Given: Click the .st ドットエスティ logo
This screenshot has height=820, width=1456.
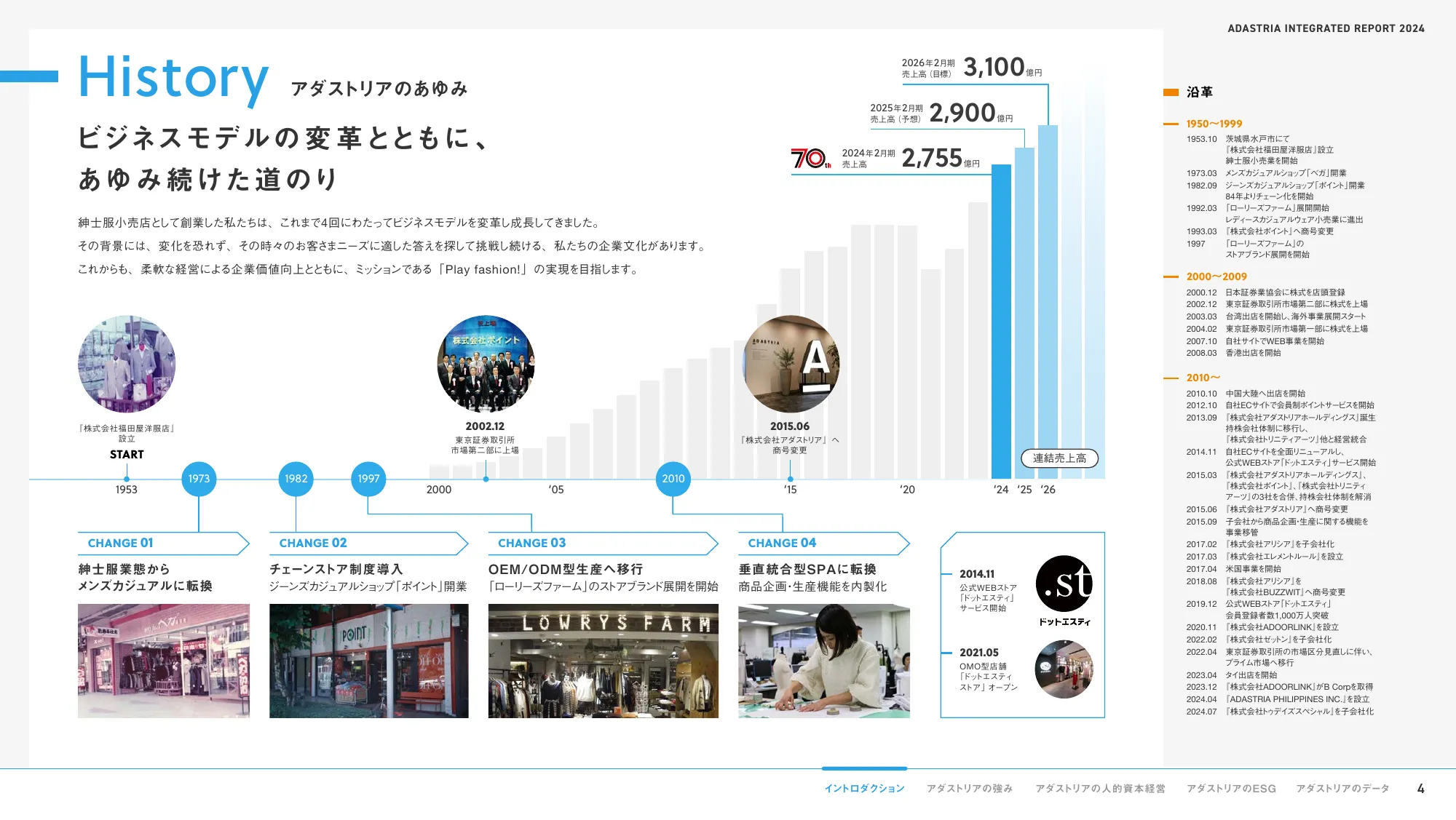Looking at the screenshot, I should click(x=1064, y=591).
